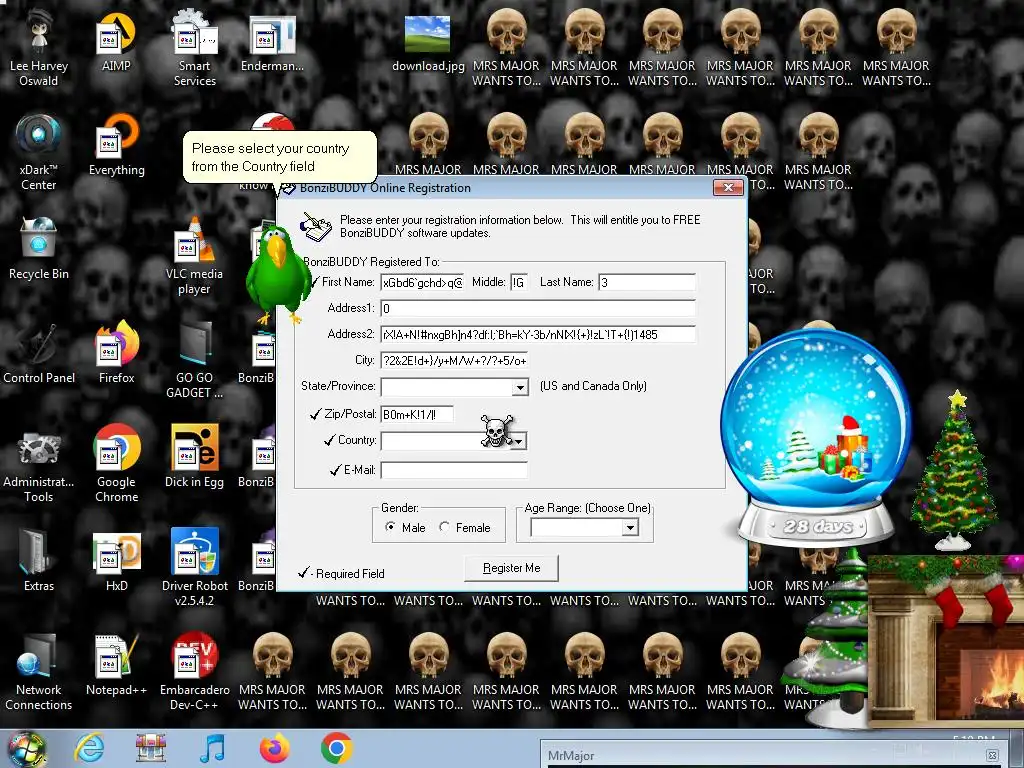Open the GO GO GADGET desktop item
The height and width of the screenshot is (768, 1024).
point(195,360)
